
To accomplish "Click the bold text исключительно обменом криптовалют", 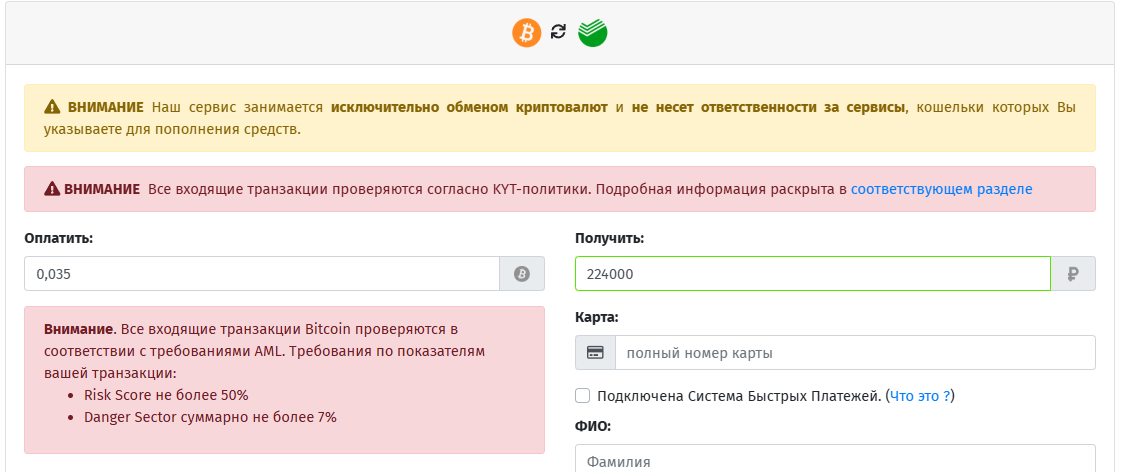I will (469, 108).
